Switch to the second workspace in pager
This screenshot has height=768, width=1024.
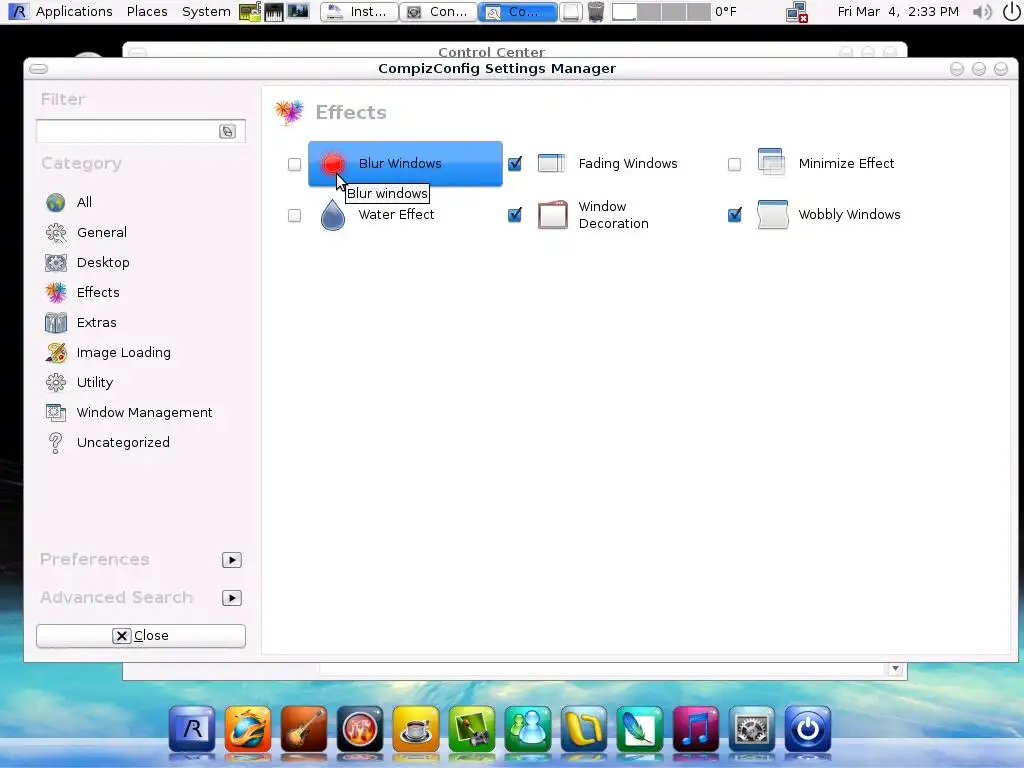(x=648, y=12)
